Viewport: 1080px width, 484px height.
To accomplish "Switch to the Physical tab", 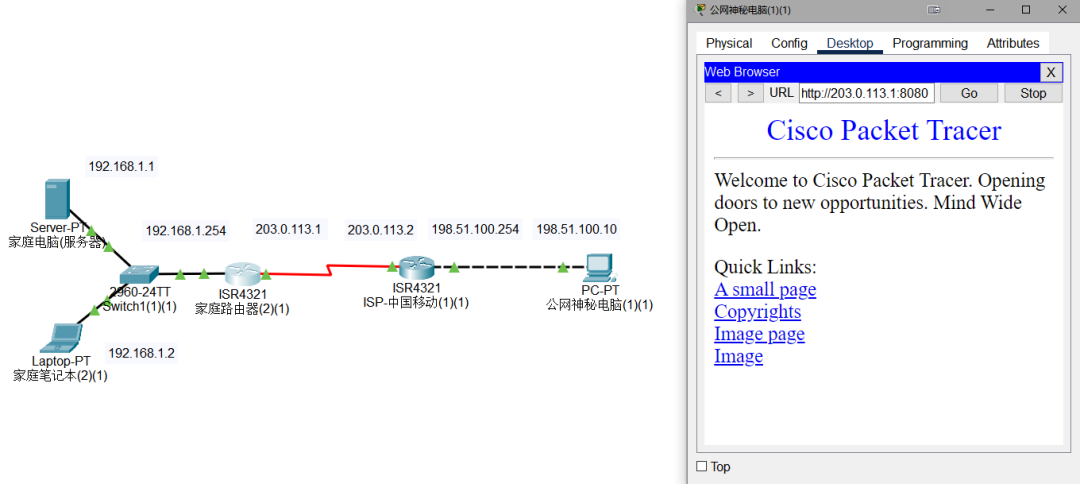I will coord(729,43).
